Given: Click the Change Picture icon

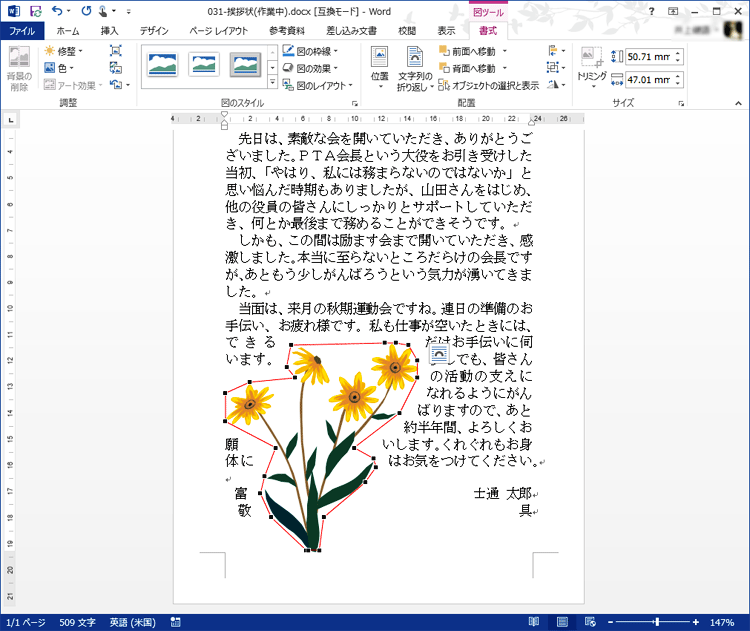Looking at the screenshot, I should click(x=116, y=68).
